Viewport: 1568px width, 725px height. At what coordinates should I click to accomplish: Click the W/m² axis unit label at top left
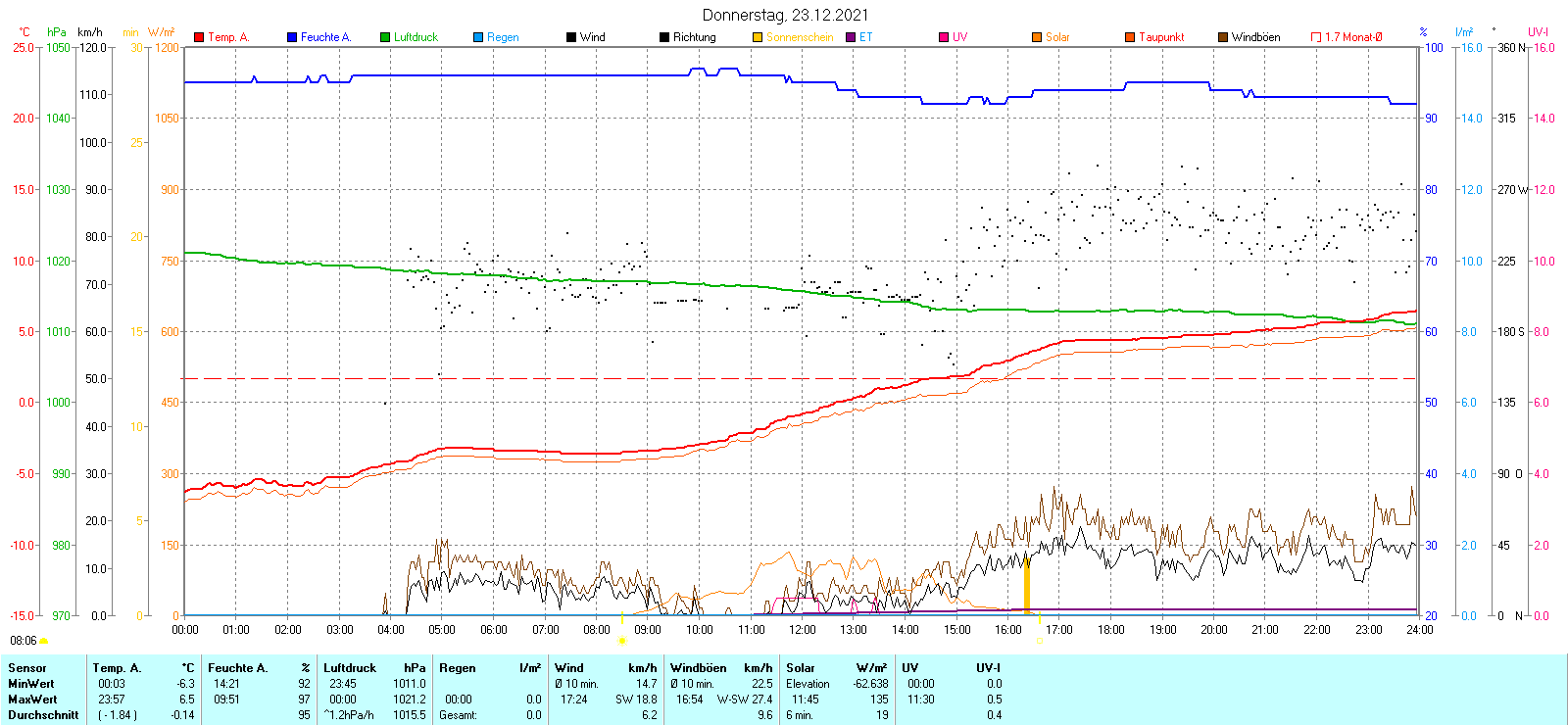pos(162,32)
